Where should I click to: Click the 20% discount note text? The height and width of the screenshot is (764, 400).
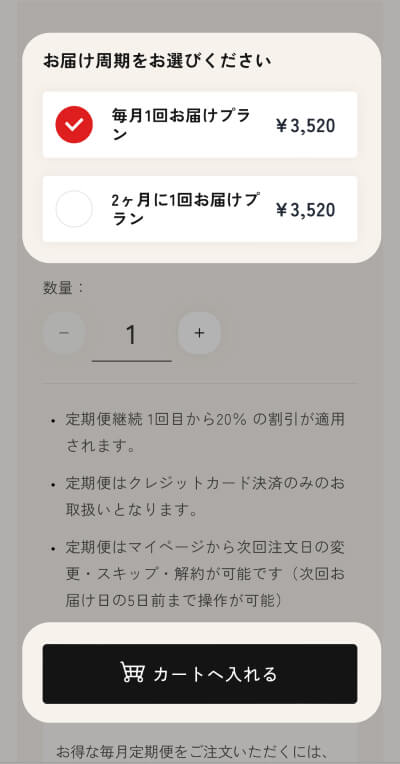pos(205,433)
